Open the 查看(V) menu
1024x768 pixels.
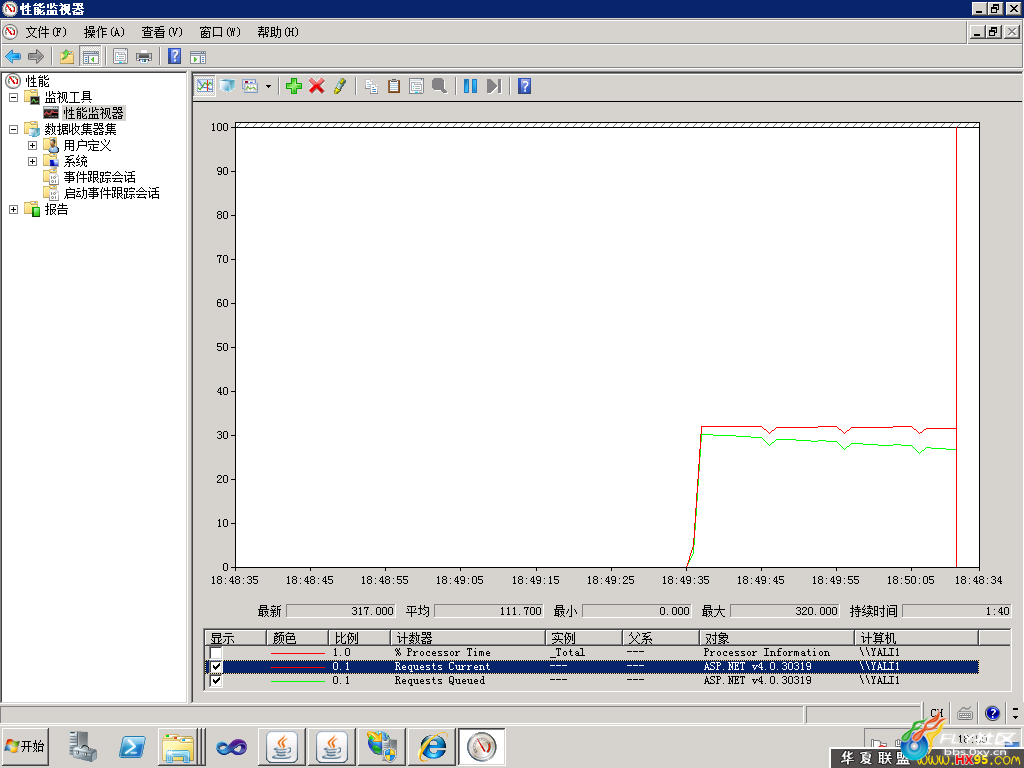(x=162, y=32)
